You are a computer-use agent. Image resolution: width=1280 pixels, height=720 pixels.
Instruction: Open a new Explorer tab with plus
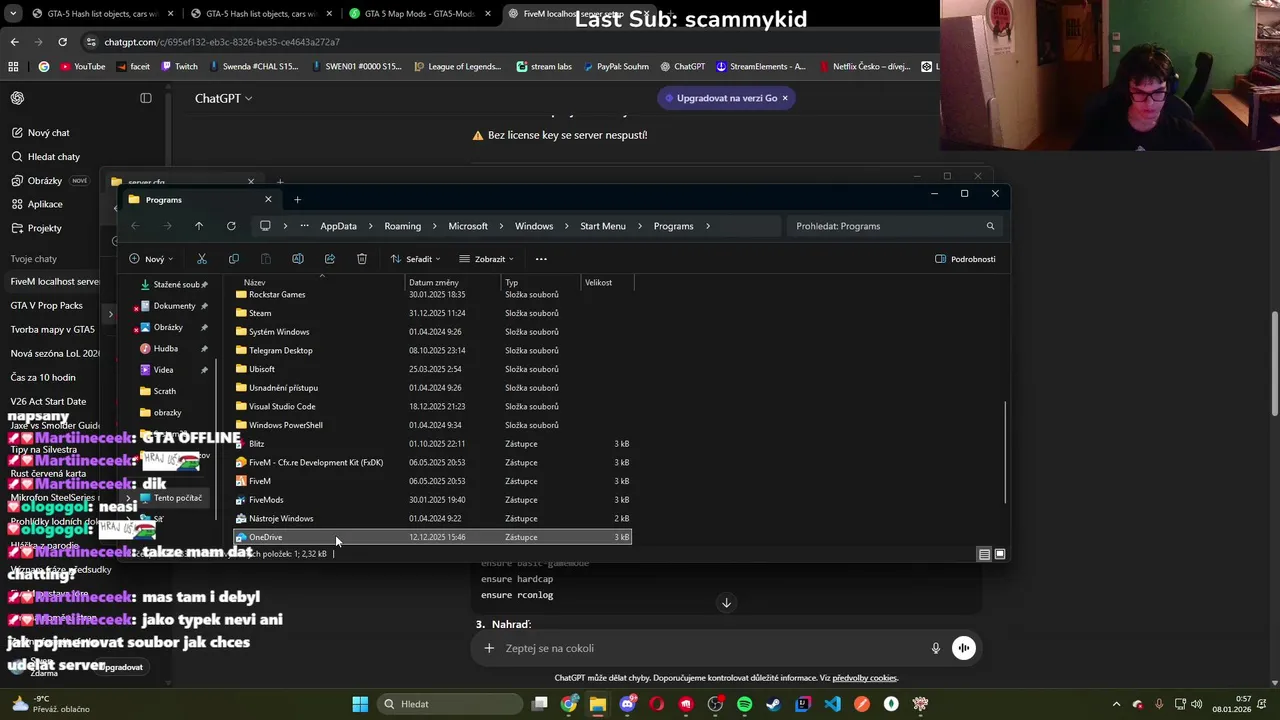click(297, 199)
